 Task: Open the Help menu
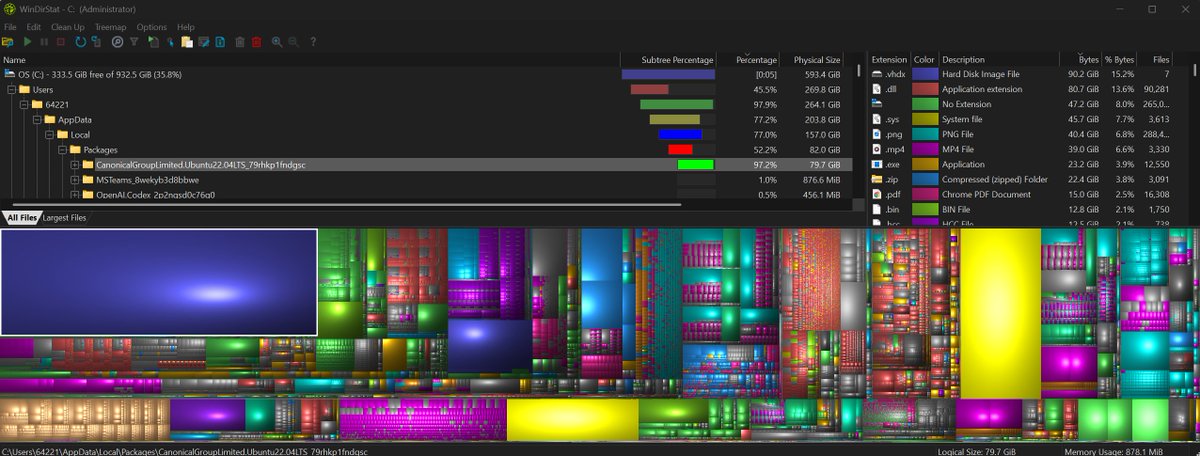point(186,27)
